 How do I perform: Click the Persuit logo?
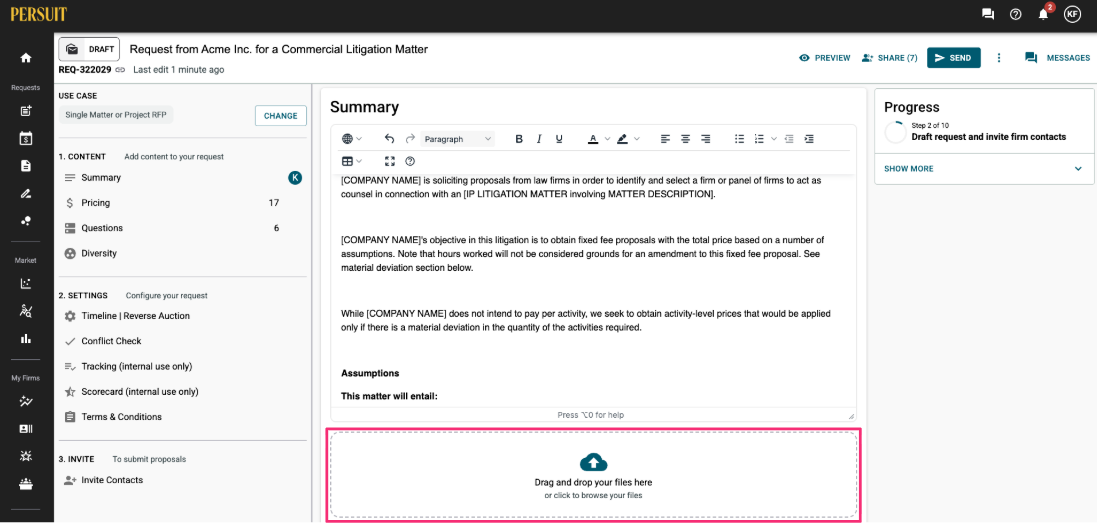pos(38,14)
